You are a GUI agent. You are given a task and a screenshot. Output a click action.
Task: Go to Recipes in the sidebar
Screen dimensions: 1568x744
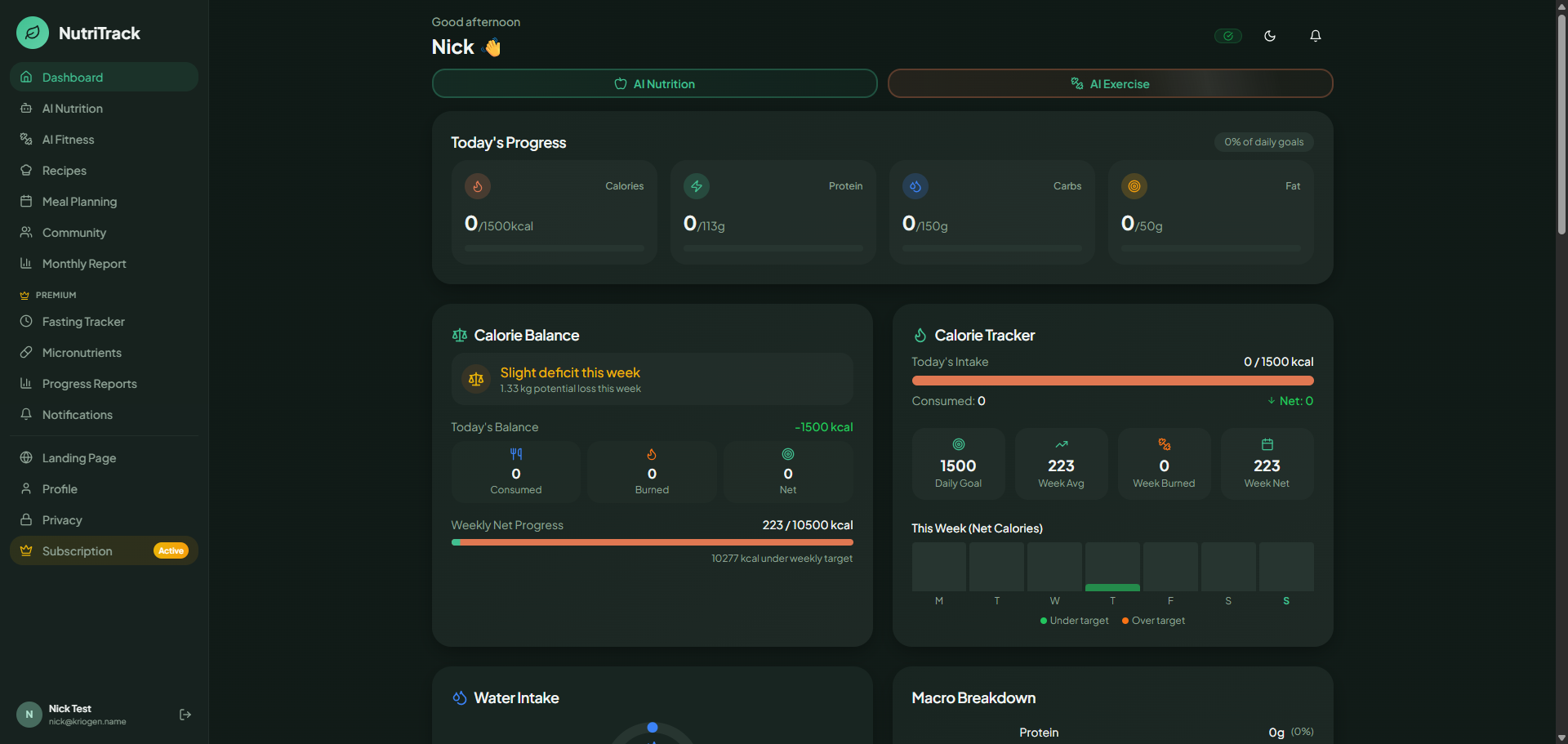coord(65,171)
